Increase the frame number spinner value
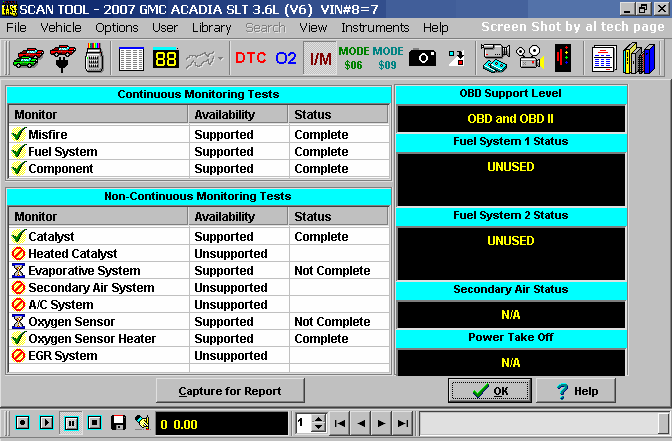 [319, 418]
